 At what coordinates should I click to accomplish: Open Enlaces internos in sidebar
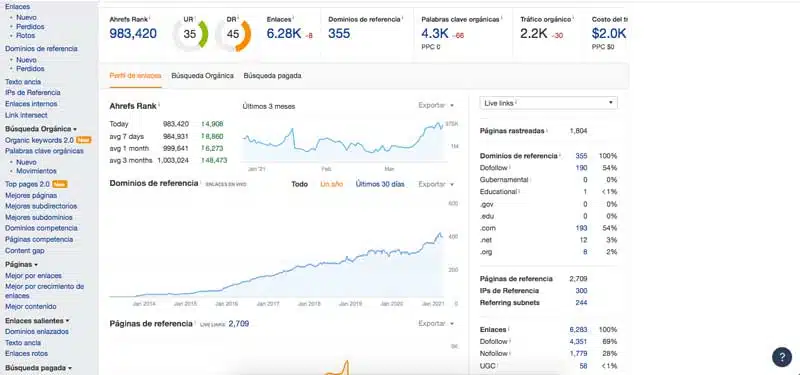click(31, 104)
